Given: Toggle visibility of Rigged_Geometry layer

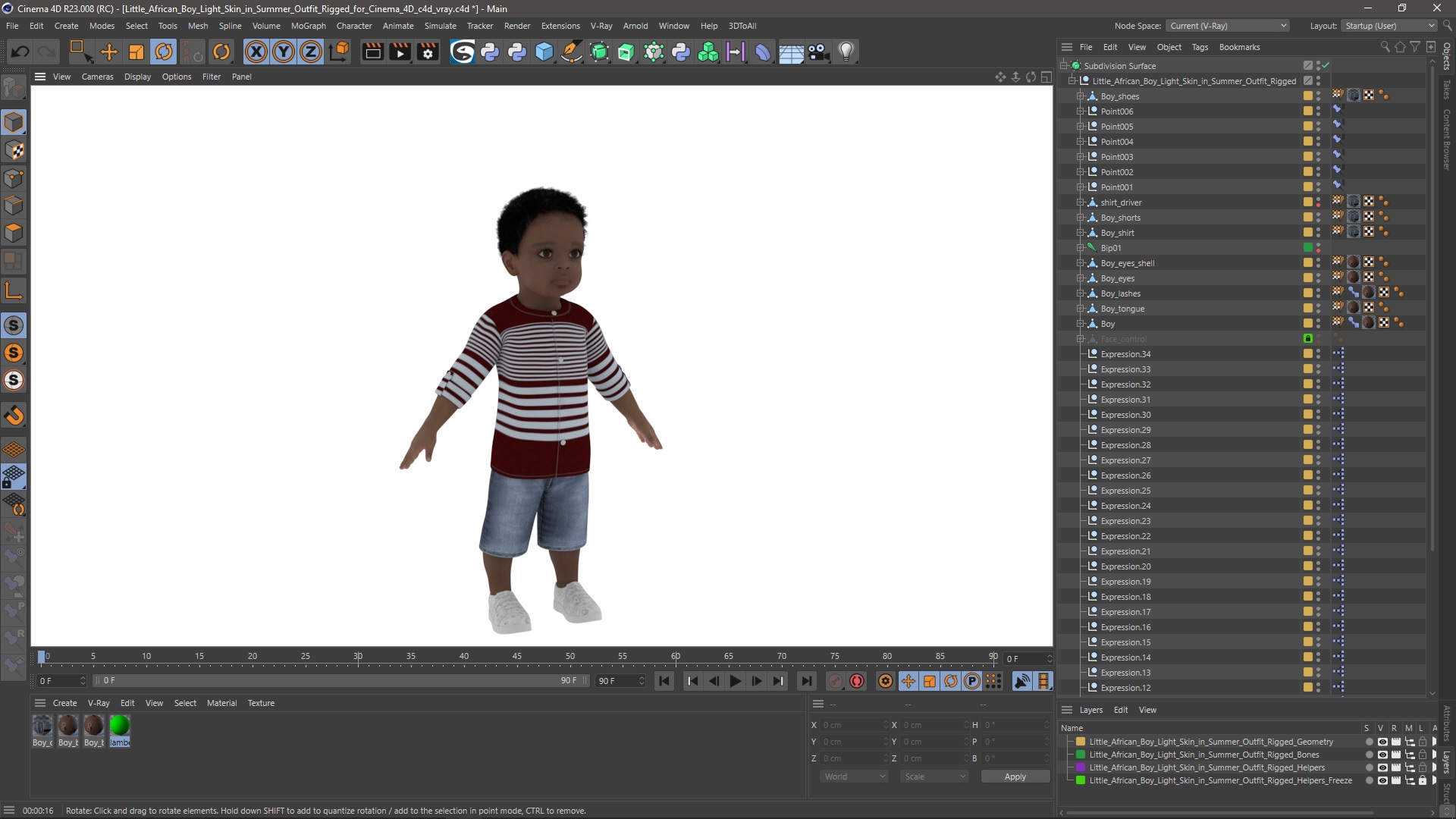Looking at the screenshot, I should [x=1382, y=742].
